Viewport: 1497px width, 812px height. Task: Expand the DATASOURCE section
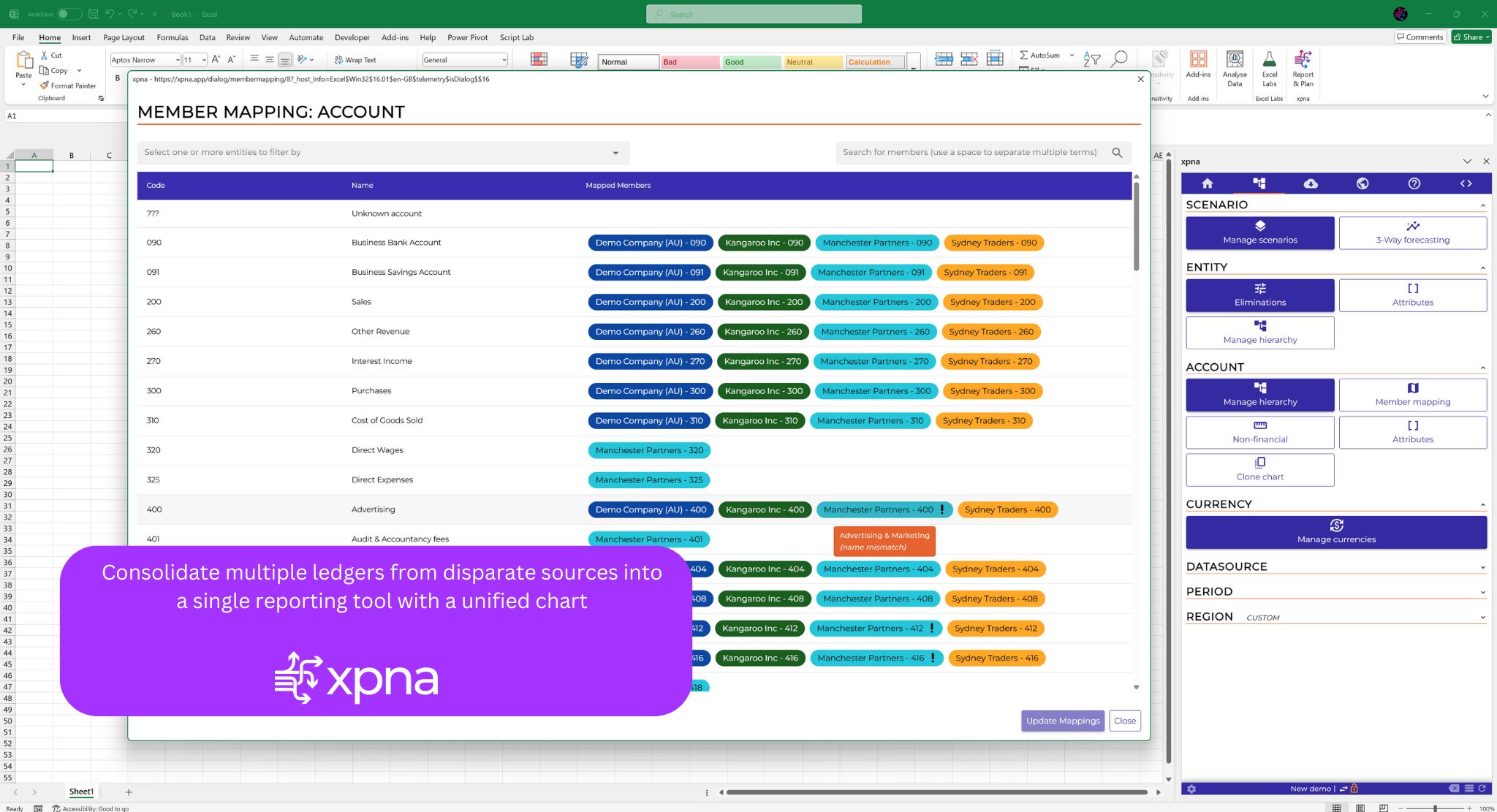tap(1482, 567)
